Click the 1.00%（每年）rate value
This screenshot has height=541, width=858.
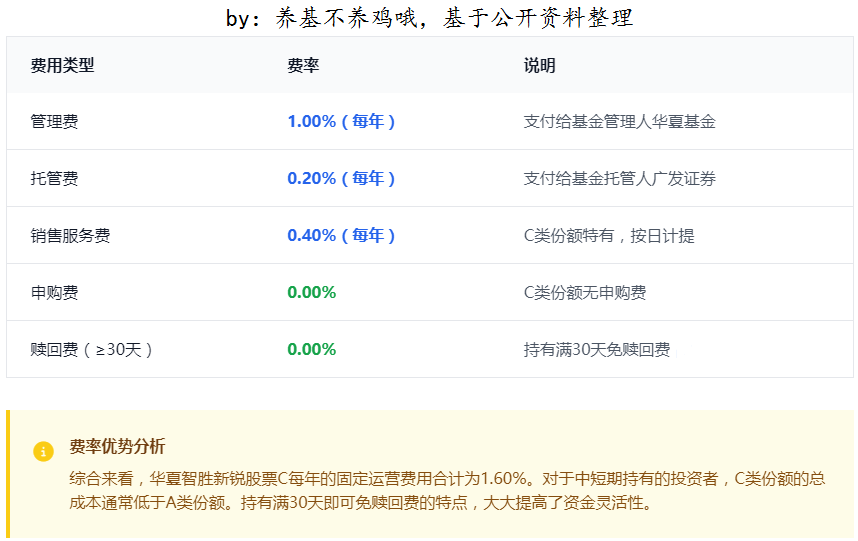341,121
